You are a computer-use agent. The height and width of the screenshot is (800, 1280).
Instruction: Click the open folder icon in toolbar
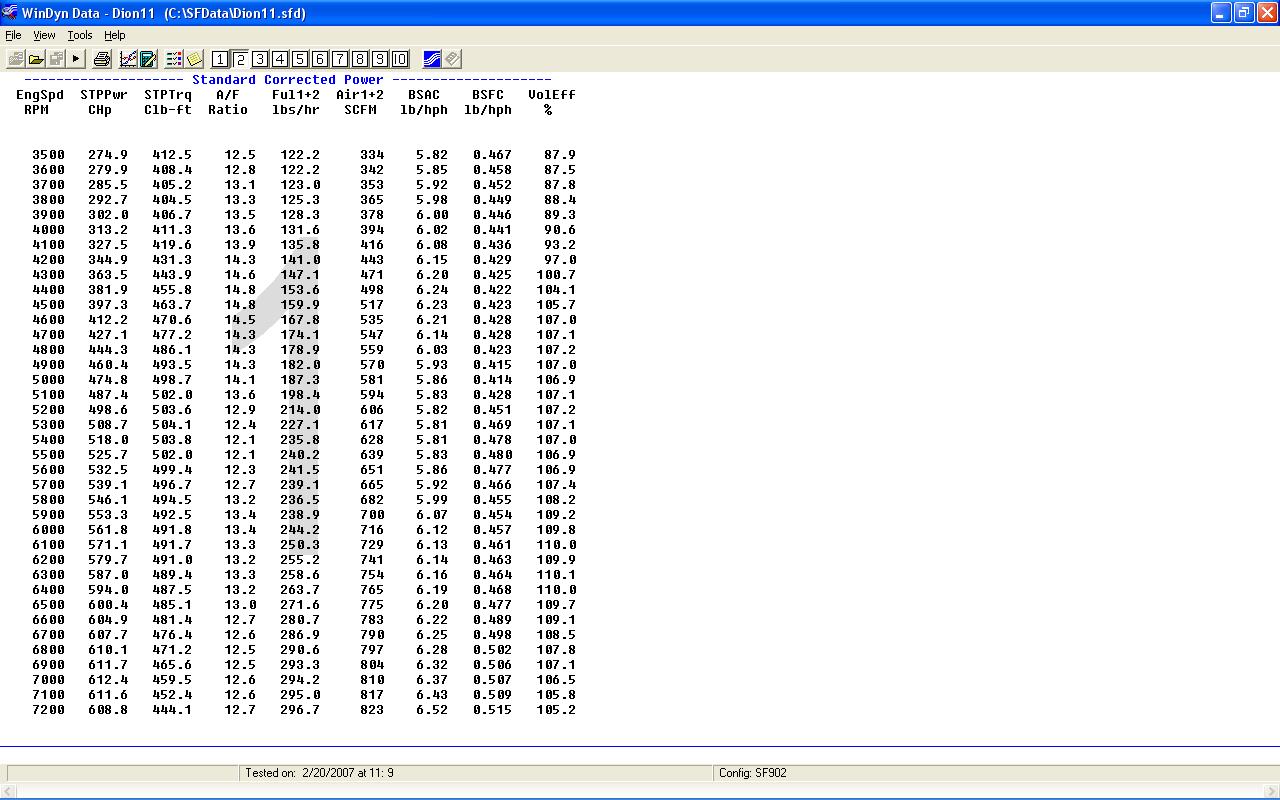(x=36, y=59)
